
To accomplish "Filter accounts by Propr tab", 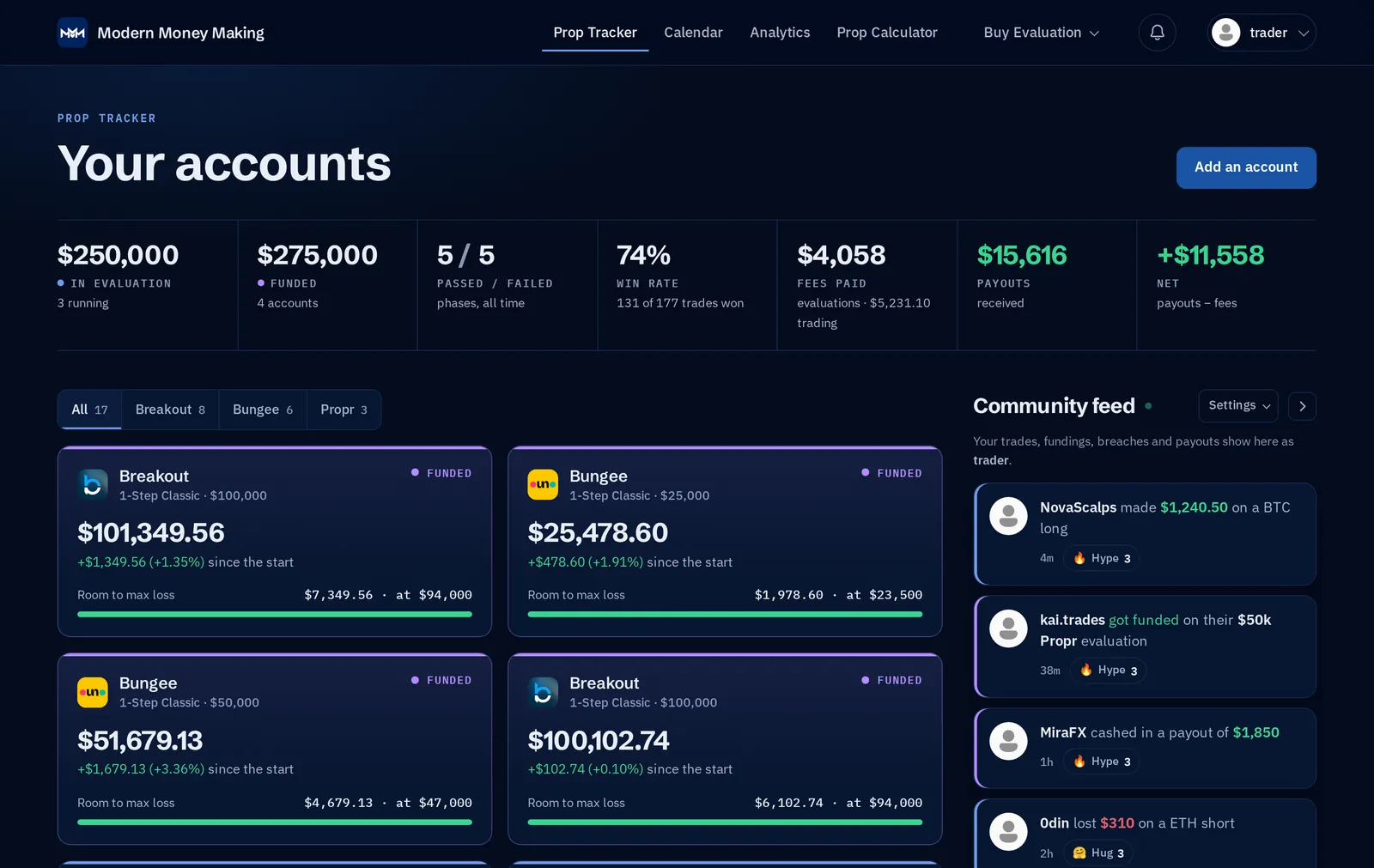I will [x=343, y=410].
